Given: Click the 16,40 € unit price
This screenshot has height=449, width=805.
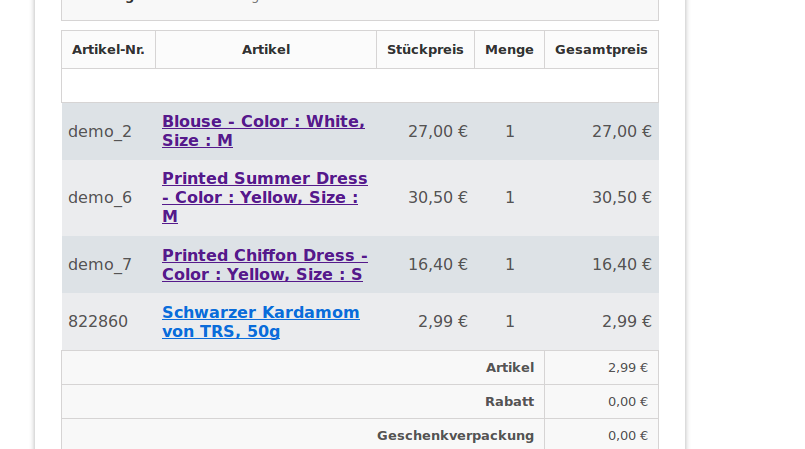Looking at the screenshot, I should (437, 264).
